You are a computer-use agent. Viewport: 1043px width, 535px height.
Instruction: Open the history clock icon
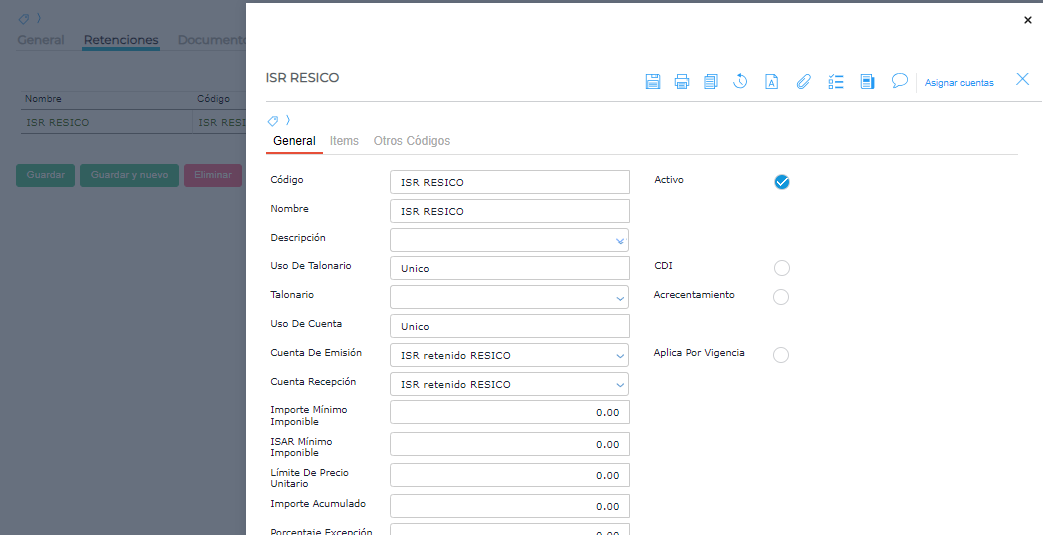(x=741, y=82)
